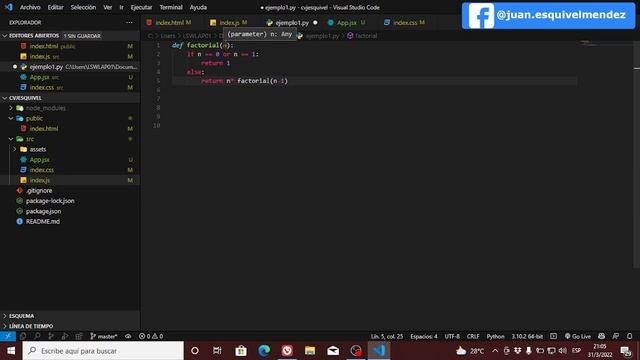
Task: Open the .gitignore file
Action: click(x=70, y=191)
